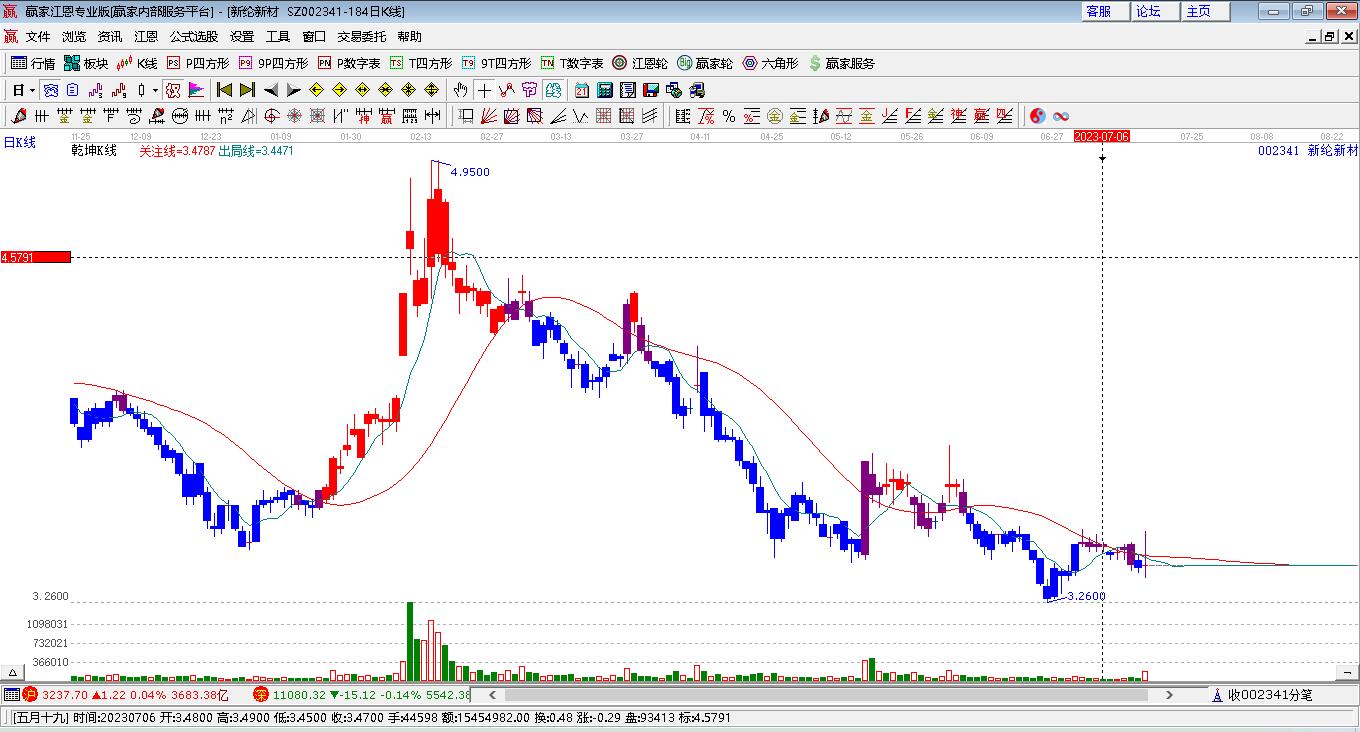Open the 工具 menu
The width and height of the screenshot is (1360, 732).
(x=278, y=37)
